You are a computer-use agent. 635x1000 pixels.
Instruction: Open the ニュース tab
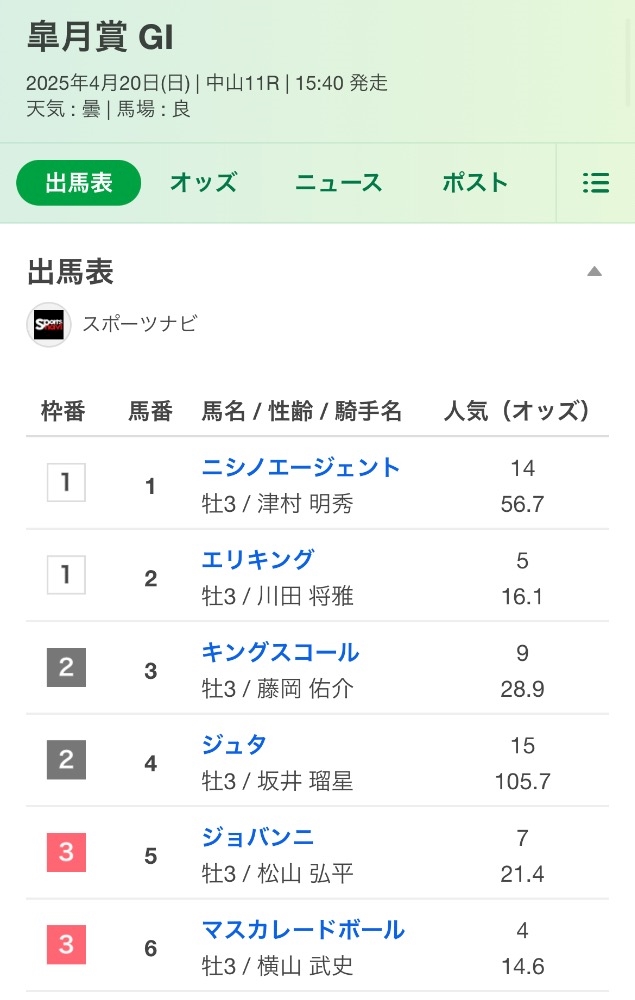(339, 183)
